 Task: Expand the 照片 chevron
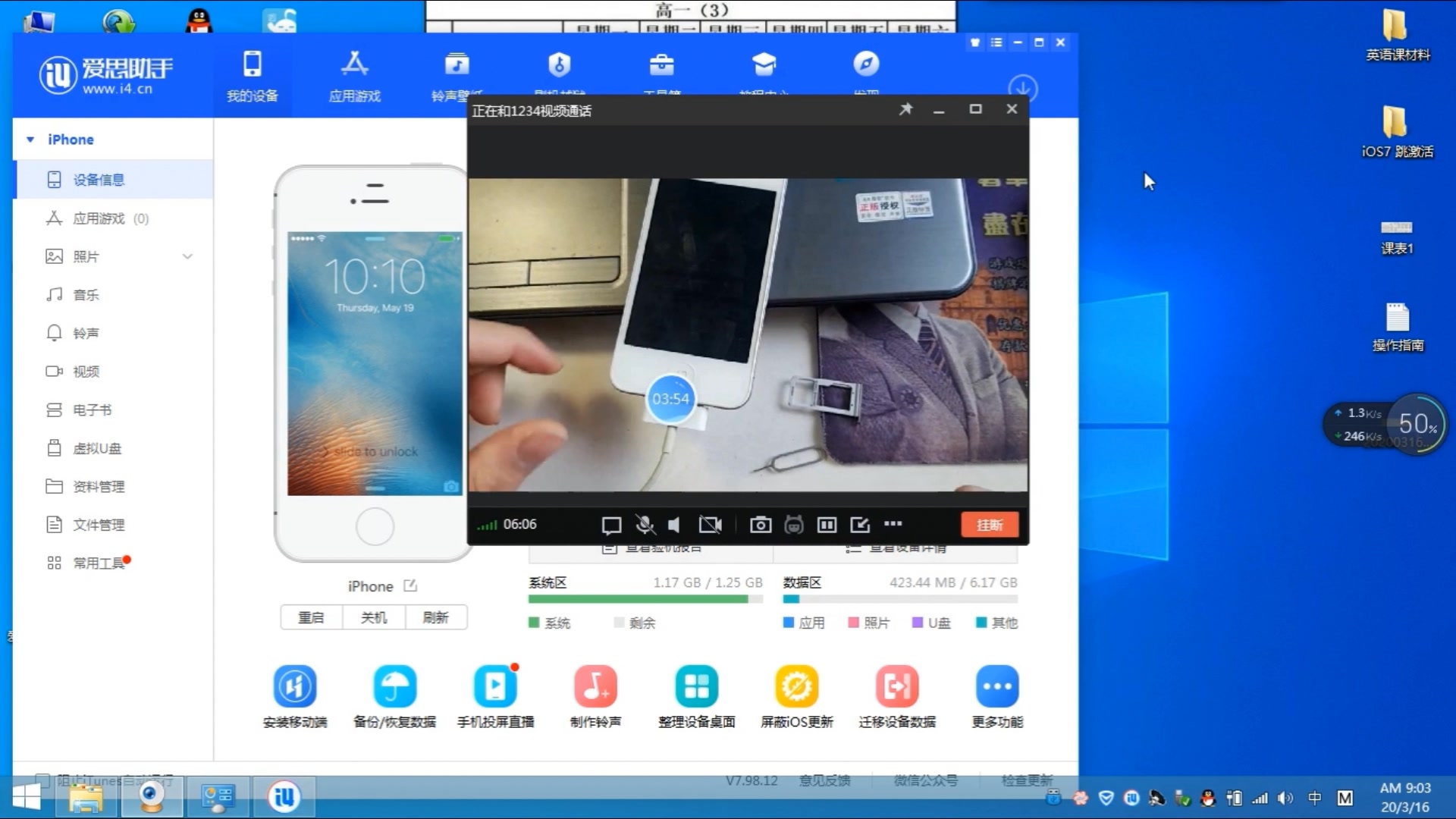[x=187, y=256]
